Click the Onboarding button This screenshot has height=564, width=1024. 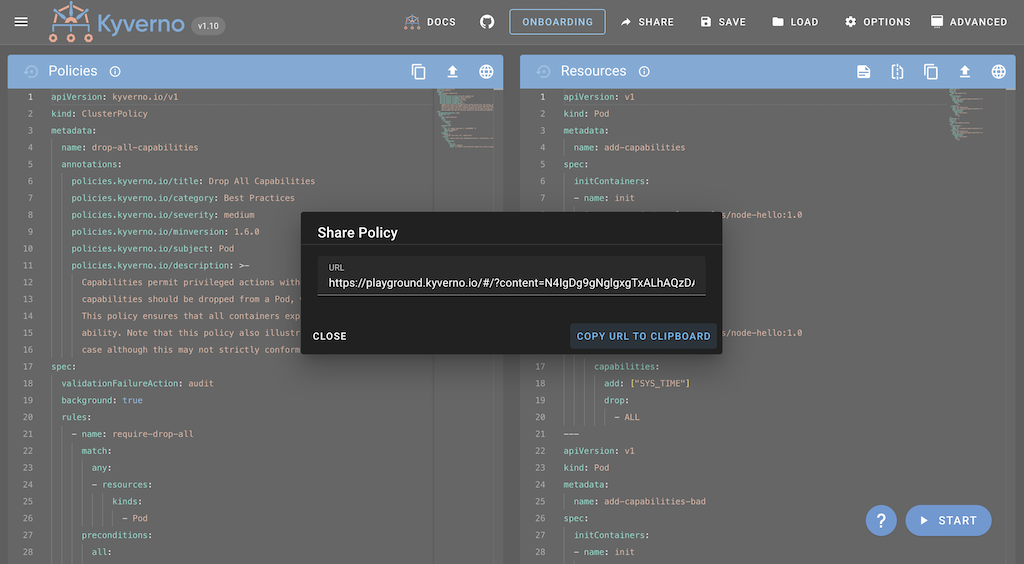click(x=556, y=21)
